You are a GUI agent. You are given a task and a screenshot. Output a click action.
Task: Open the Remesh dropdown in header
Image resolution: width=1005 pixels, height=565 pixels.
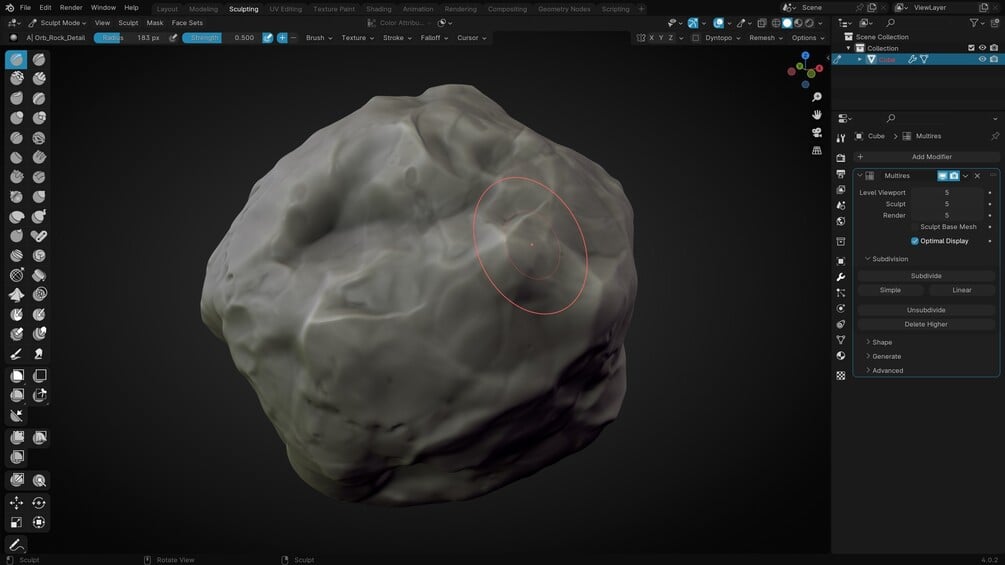pos(764,38)
